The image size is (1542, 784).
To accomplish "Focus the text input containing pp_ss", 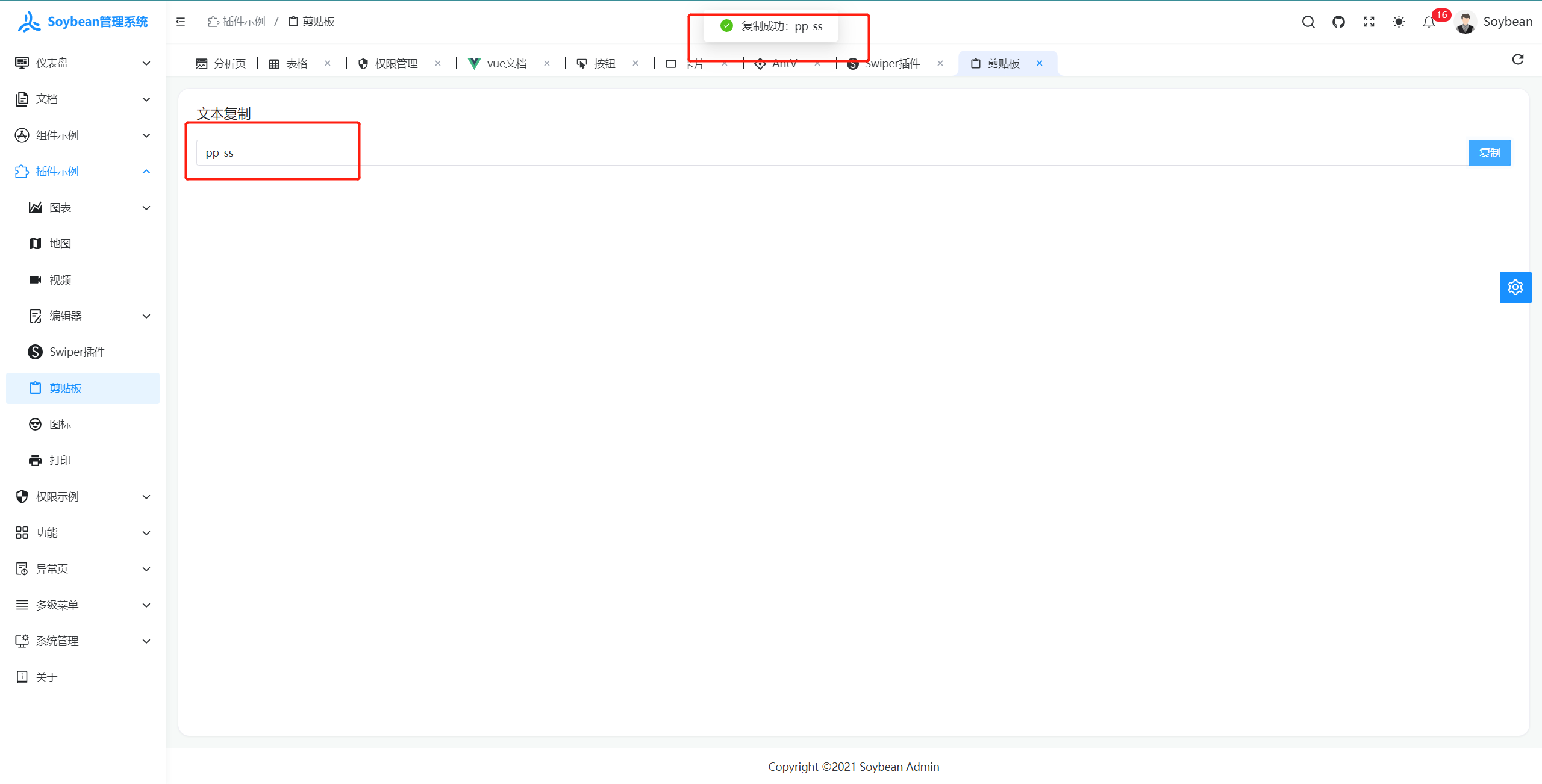I will coord(832,153).
